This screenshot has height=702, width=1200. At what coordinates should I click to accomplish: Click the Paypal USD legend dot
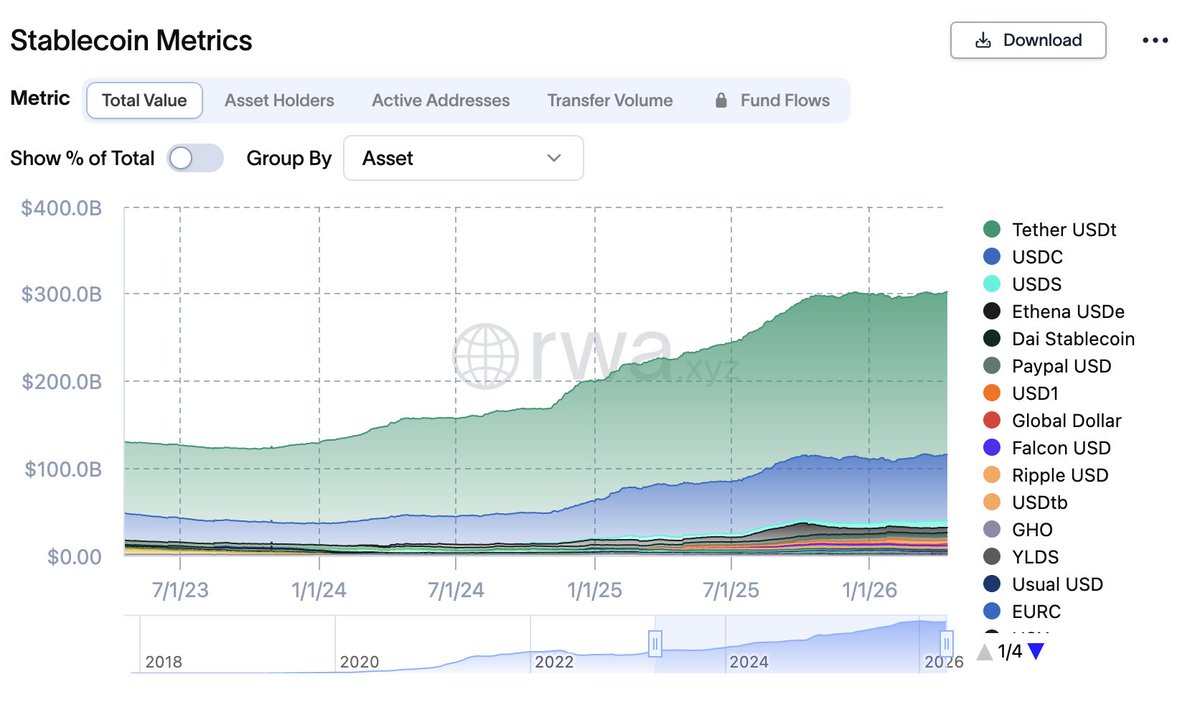pyautogui.click(x=992, y=366)
